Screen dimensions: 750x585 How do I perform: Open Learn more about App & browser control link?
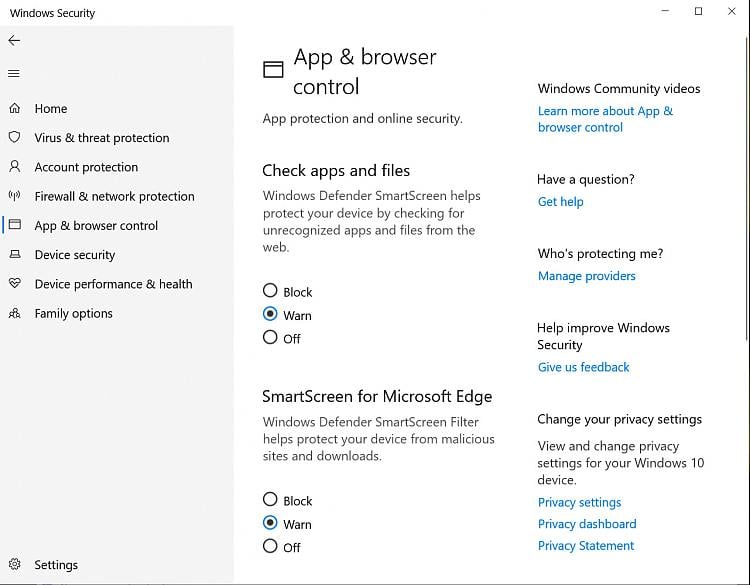[x=605, y=119]
